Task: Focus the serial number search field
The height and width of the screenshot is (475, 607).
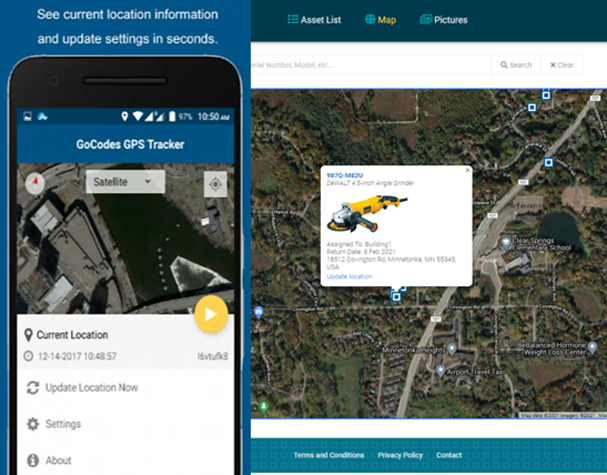Action: point(371,65)
